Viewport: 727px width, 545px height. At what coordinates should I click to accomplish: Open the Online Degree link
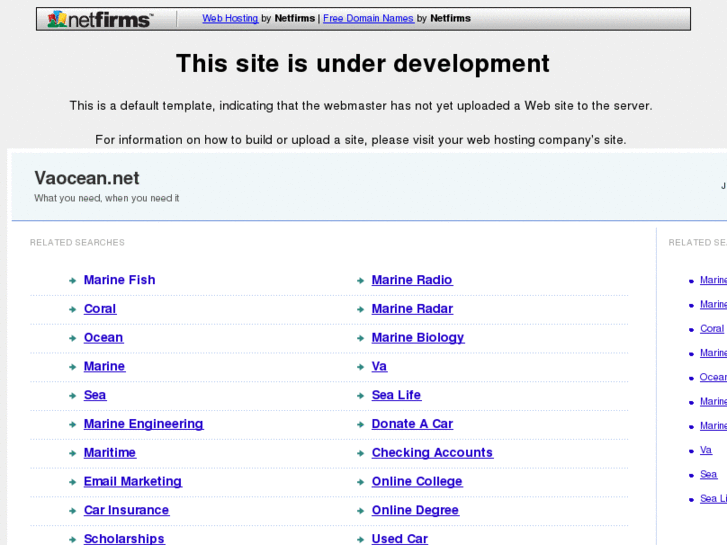[x=415, y=510]
